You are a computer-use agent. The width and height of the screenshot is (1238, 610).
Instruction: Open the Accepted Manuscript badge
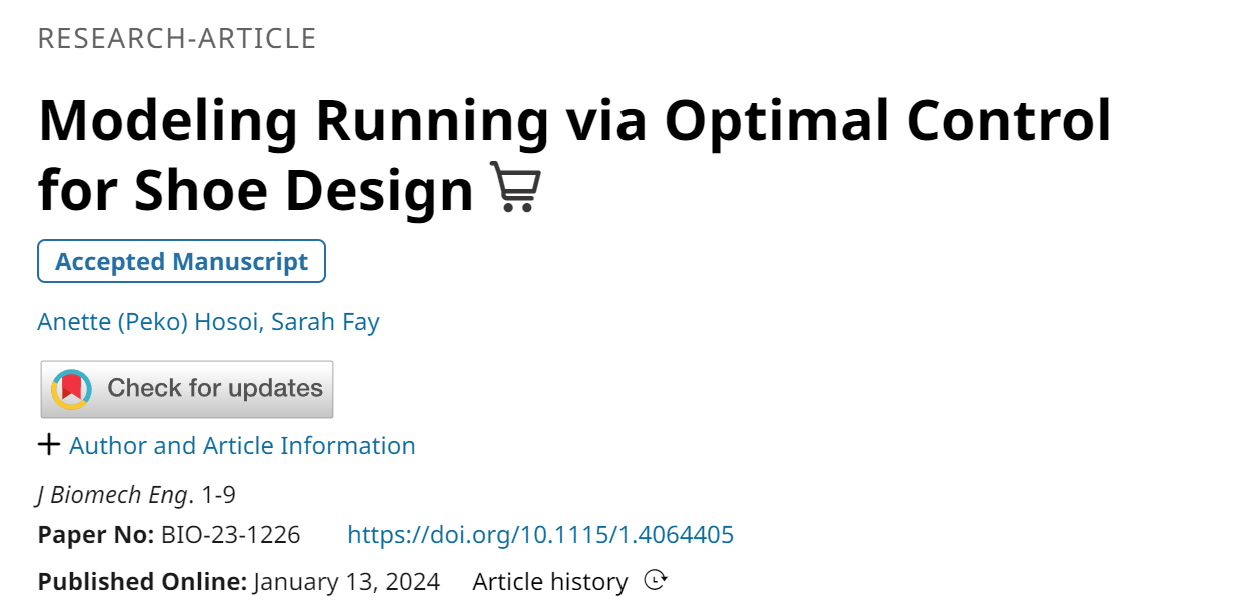pos(181,262)
